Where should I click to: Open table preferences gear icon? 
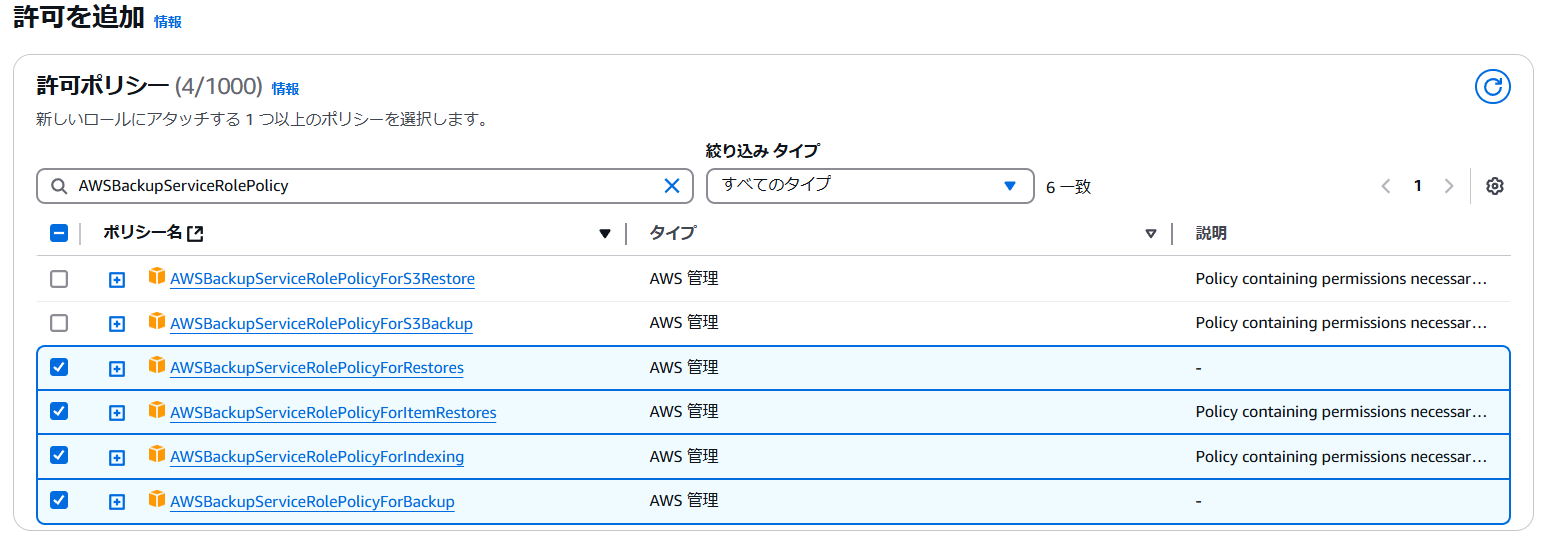pos(1495,186)
